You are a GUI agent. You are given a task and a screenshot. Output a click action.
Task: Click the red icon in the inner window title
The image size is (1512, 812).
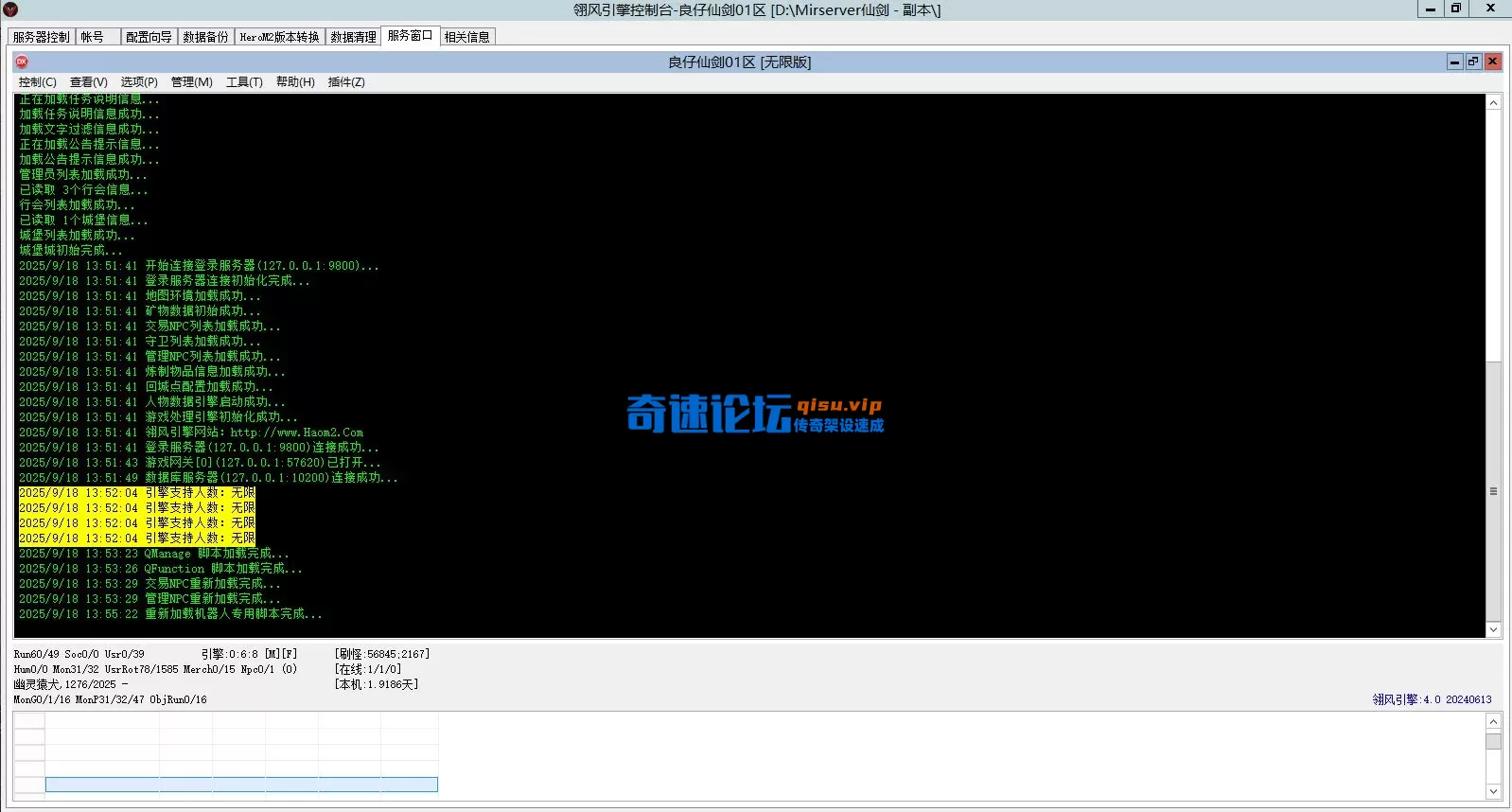coord(22,62)
